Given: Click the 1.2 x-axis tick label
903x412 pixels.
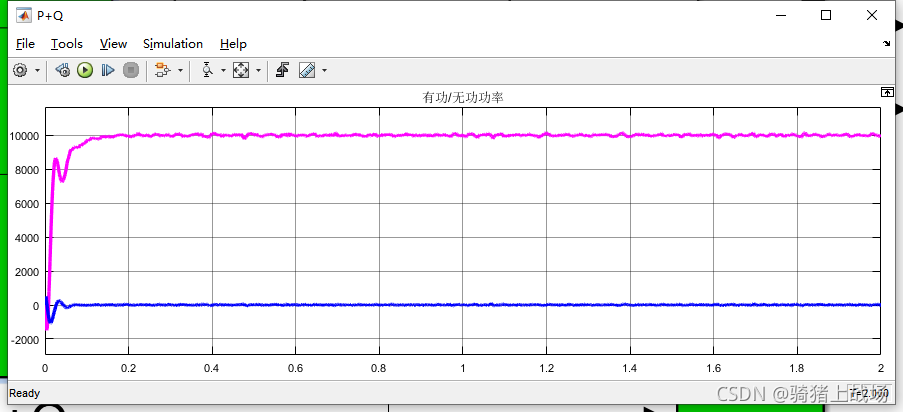Looking at the screenshot, I should (x=547, y=368).
